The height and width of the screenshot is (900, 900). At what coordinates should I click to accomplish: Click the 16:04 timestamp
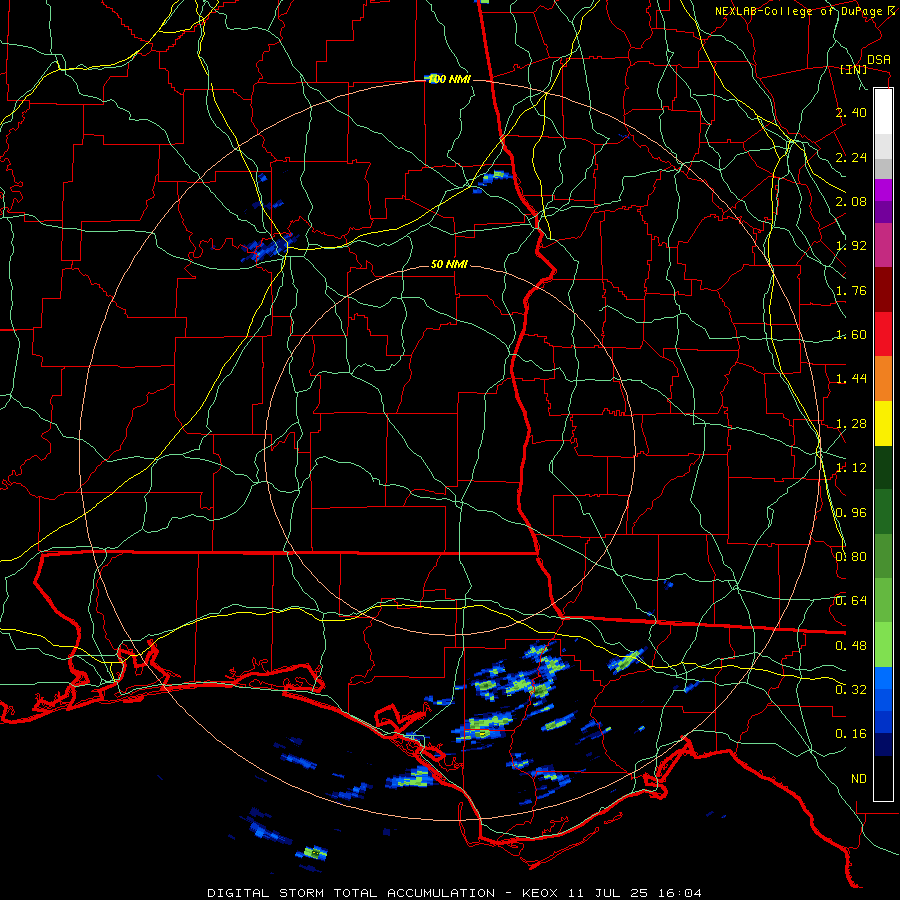pyautogui.click(x=680, y=893)
